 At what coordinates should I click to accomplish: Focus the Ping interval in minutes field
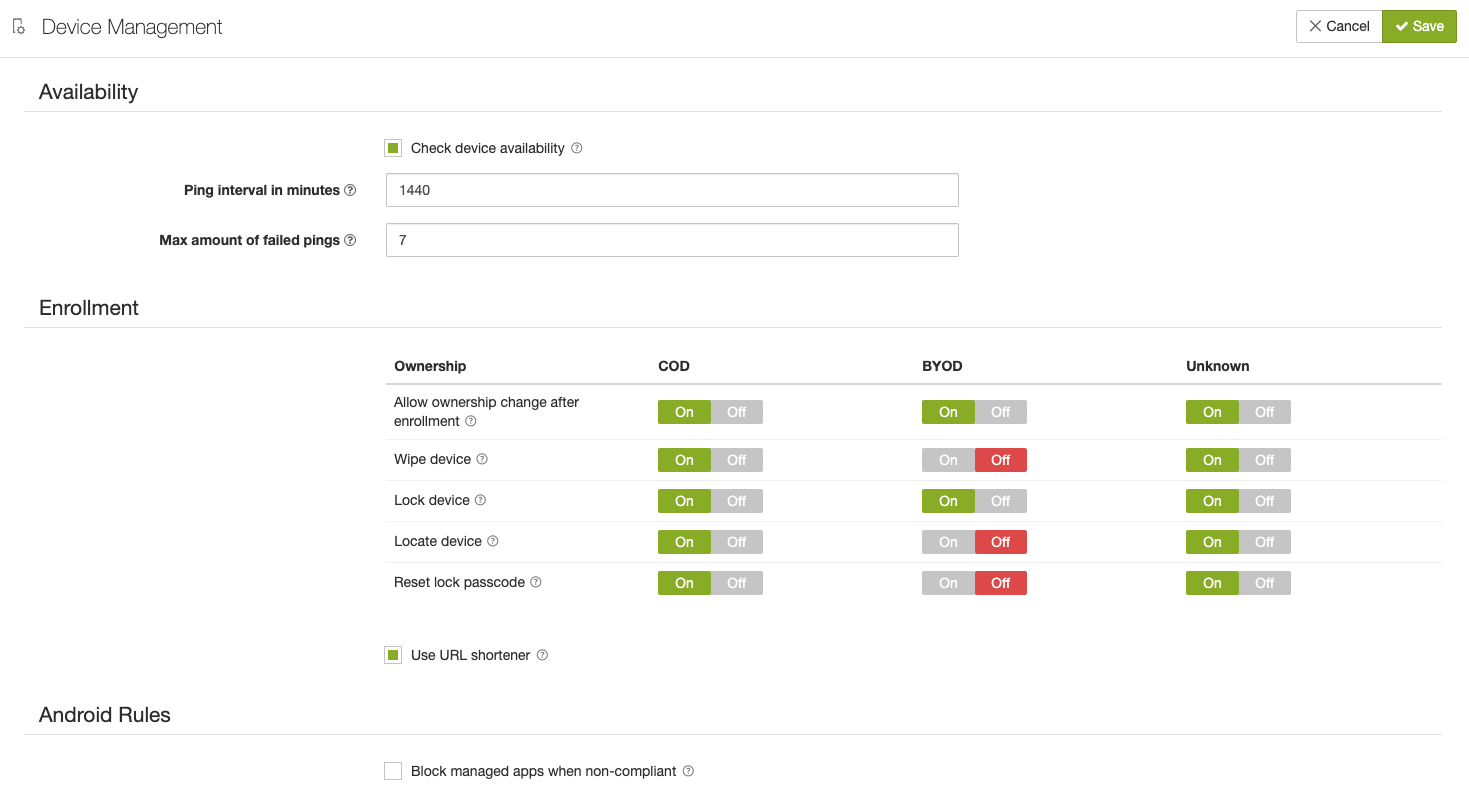(x=672, y=190)
